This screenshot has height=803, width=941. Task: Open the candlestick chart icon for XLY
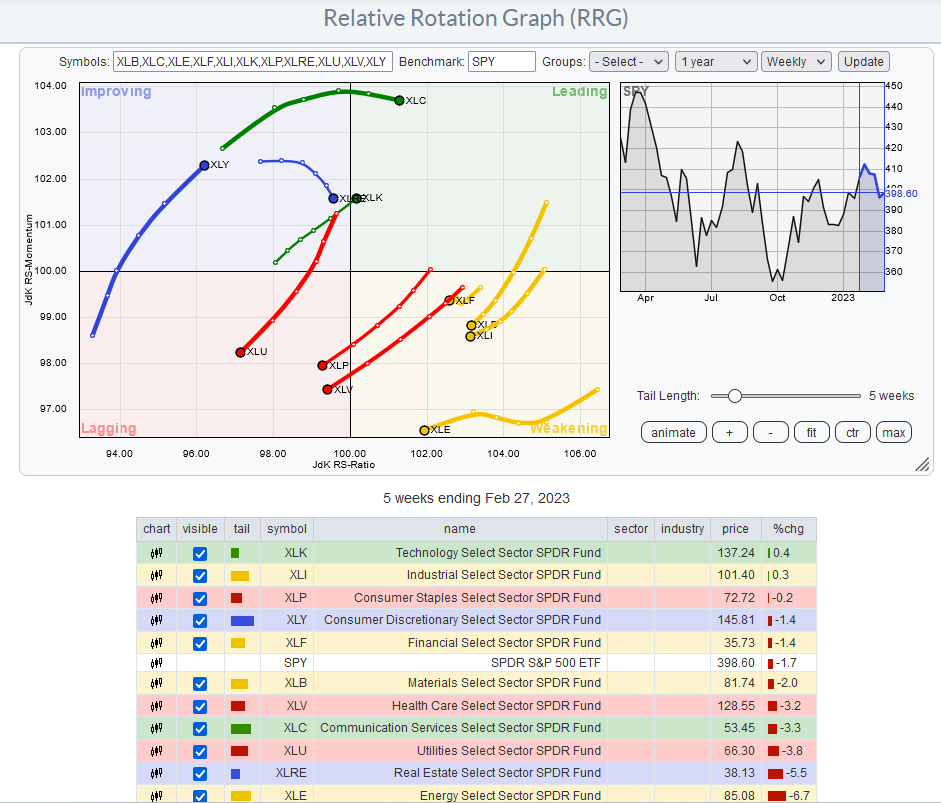157,620
